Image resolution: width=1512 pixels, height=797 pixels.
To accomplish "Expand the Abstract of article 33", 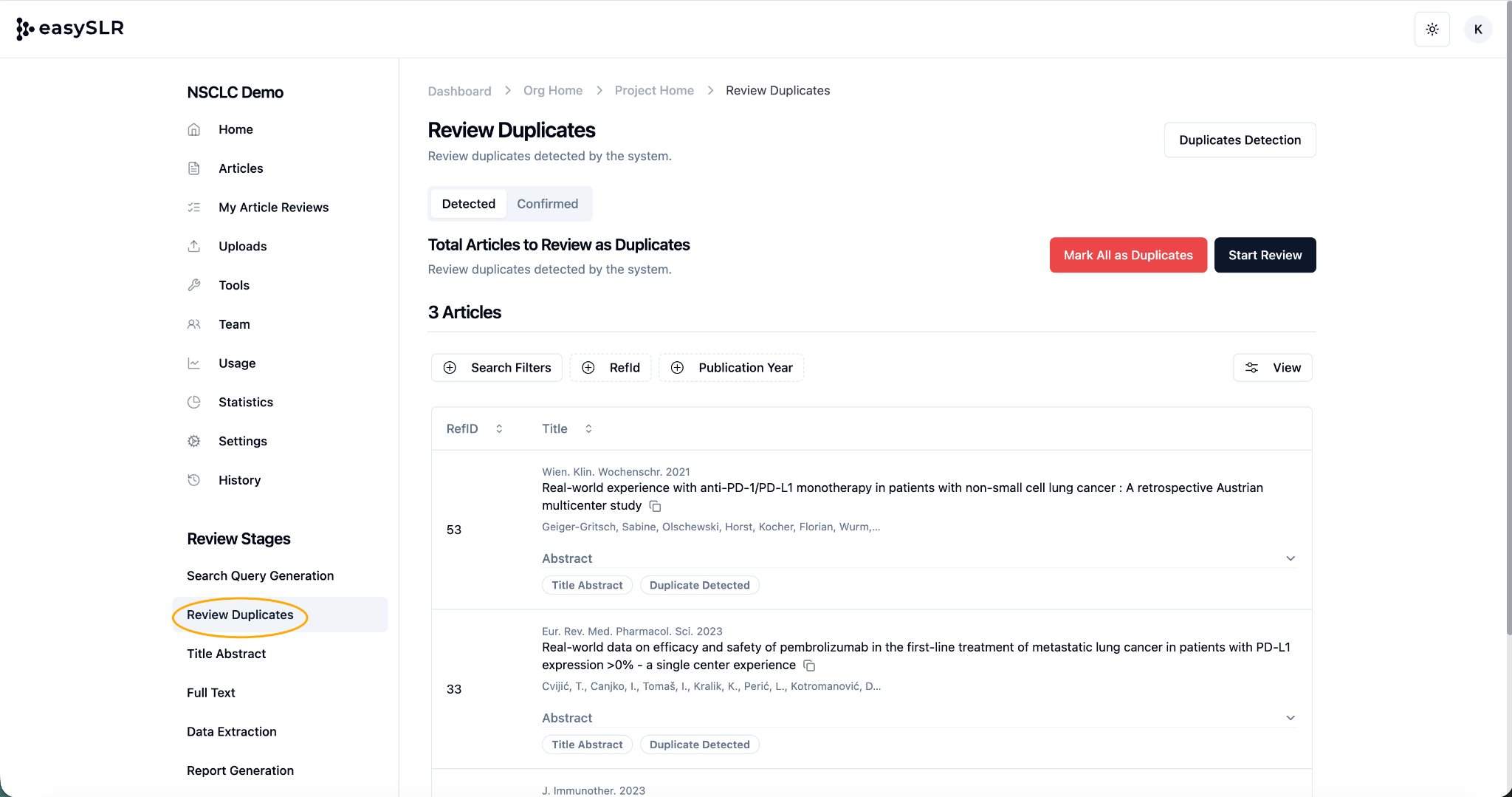I will tap(1290, 718).
